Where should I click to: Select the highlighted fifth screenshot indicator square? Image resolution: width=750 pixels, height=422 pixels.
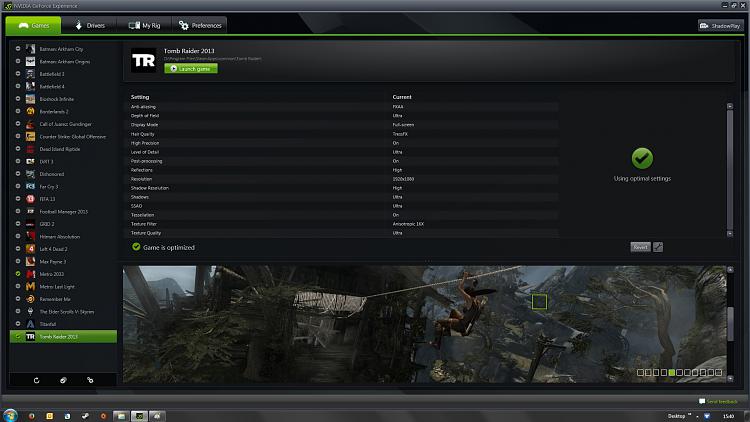[x=672, y=372]
